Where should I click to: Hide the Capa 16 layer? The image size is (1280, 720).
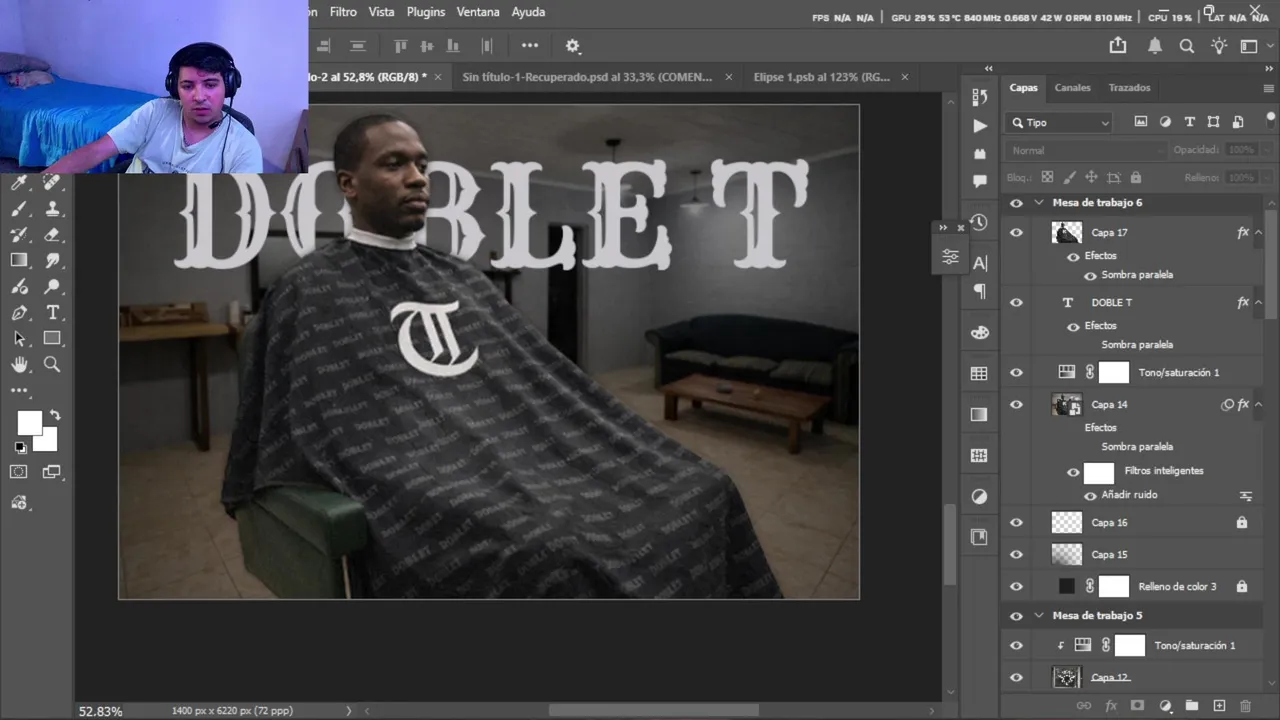[1017, 523]
